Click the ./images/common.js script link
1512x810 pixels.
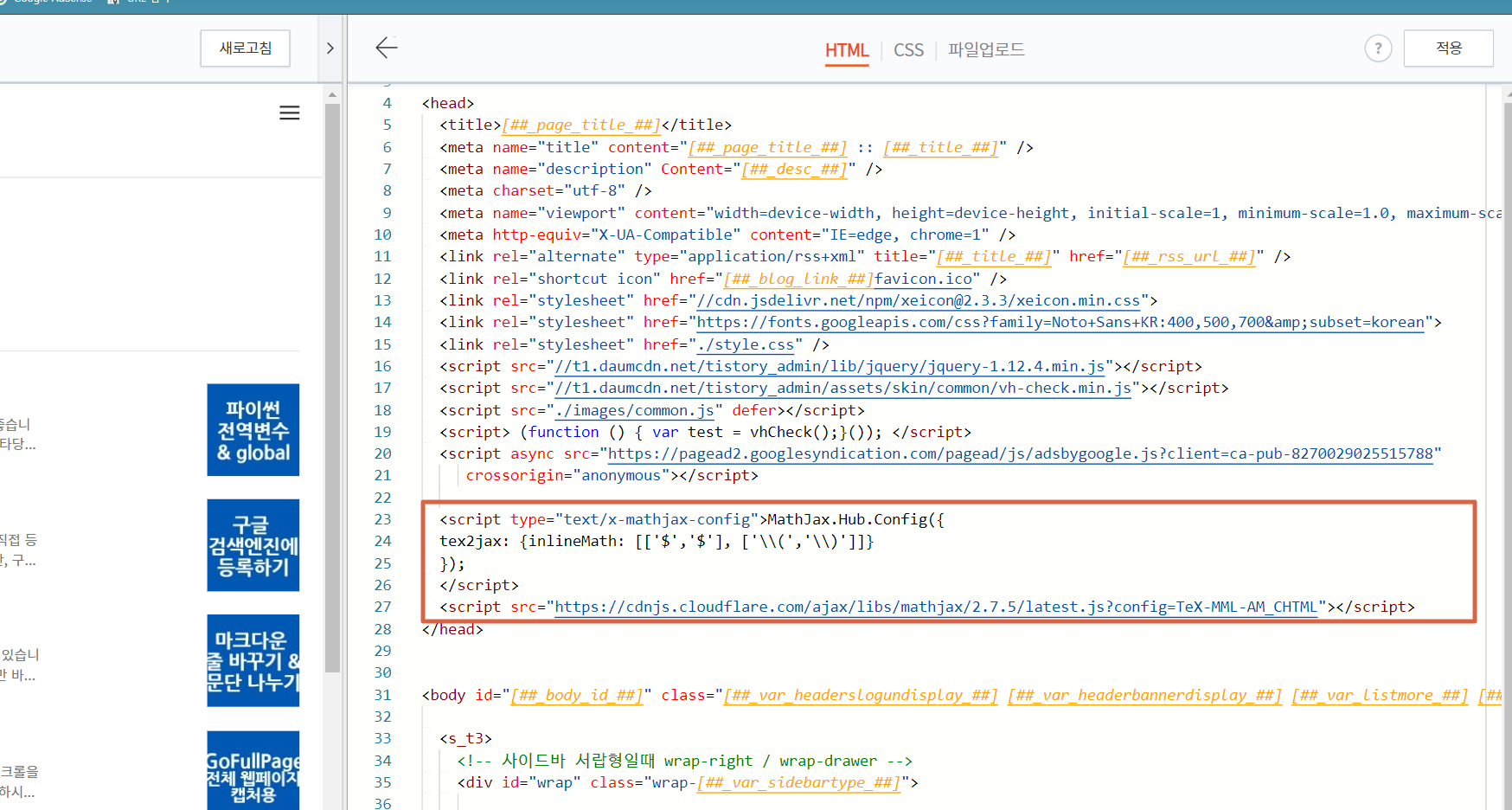click(635, 410)
